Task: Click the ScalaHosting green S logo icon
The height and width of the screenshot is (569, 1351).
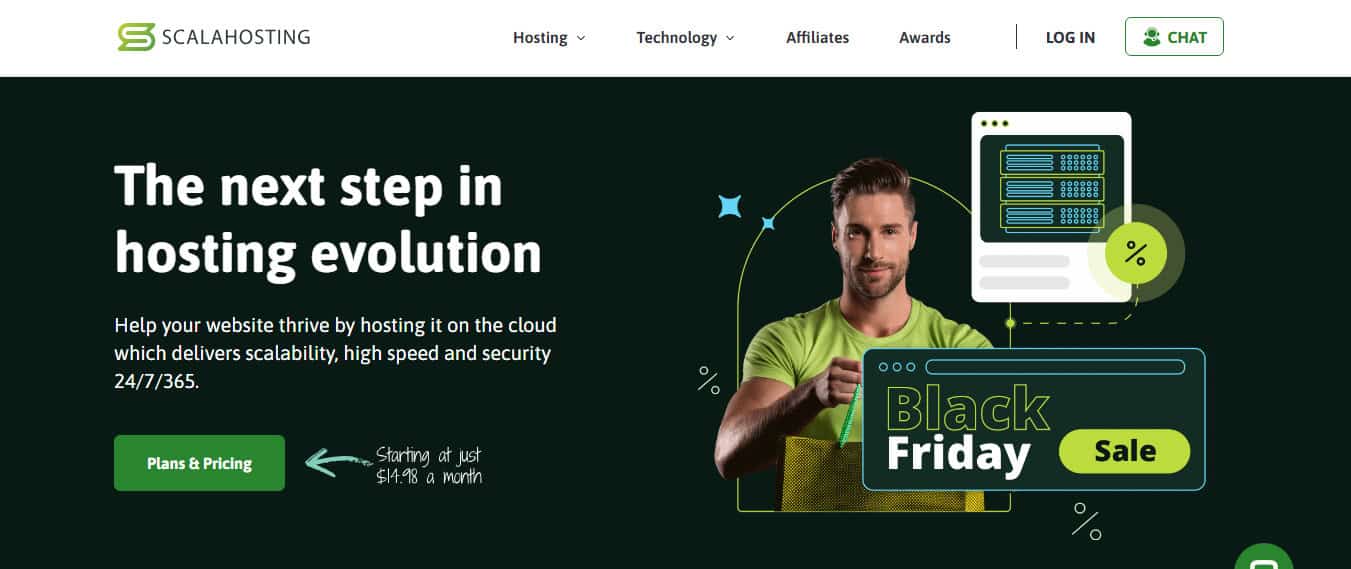Action: (x=136, y=37)
